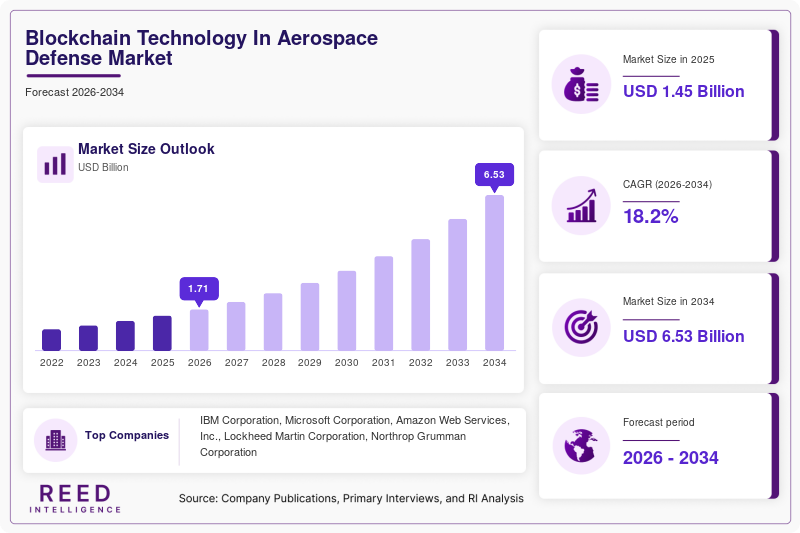Click the globe icon beside Forecast period
The width and height of the screenshot is (800, 533).
(581, 446)
